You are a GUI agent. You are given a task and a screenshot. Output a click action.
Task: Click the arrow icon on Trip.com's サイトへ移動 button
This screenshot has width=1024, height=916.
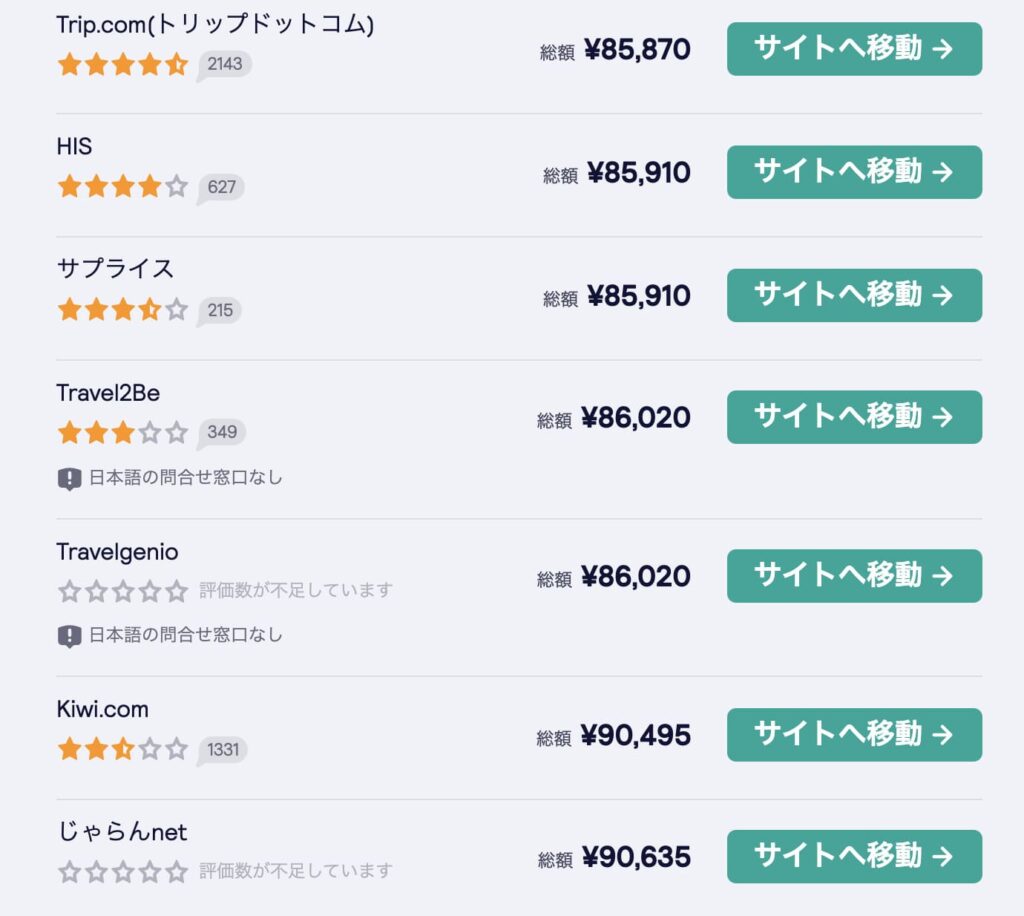point(942,49)
